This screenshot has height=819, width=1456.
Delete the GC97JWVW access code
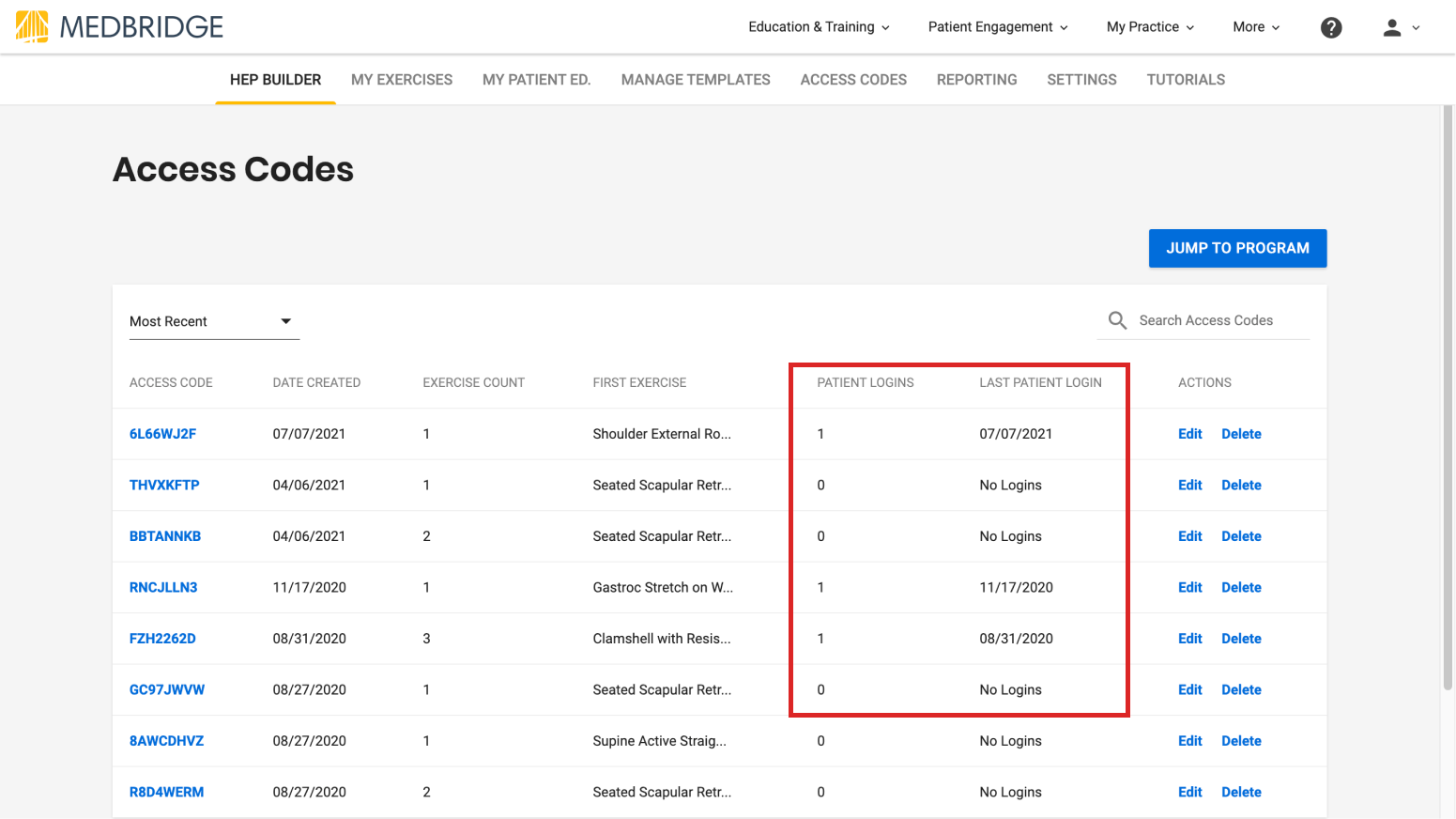tap(1241, 690)
